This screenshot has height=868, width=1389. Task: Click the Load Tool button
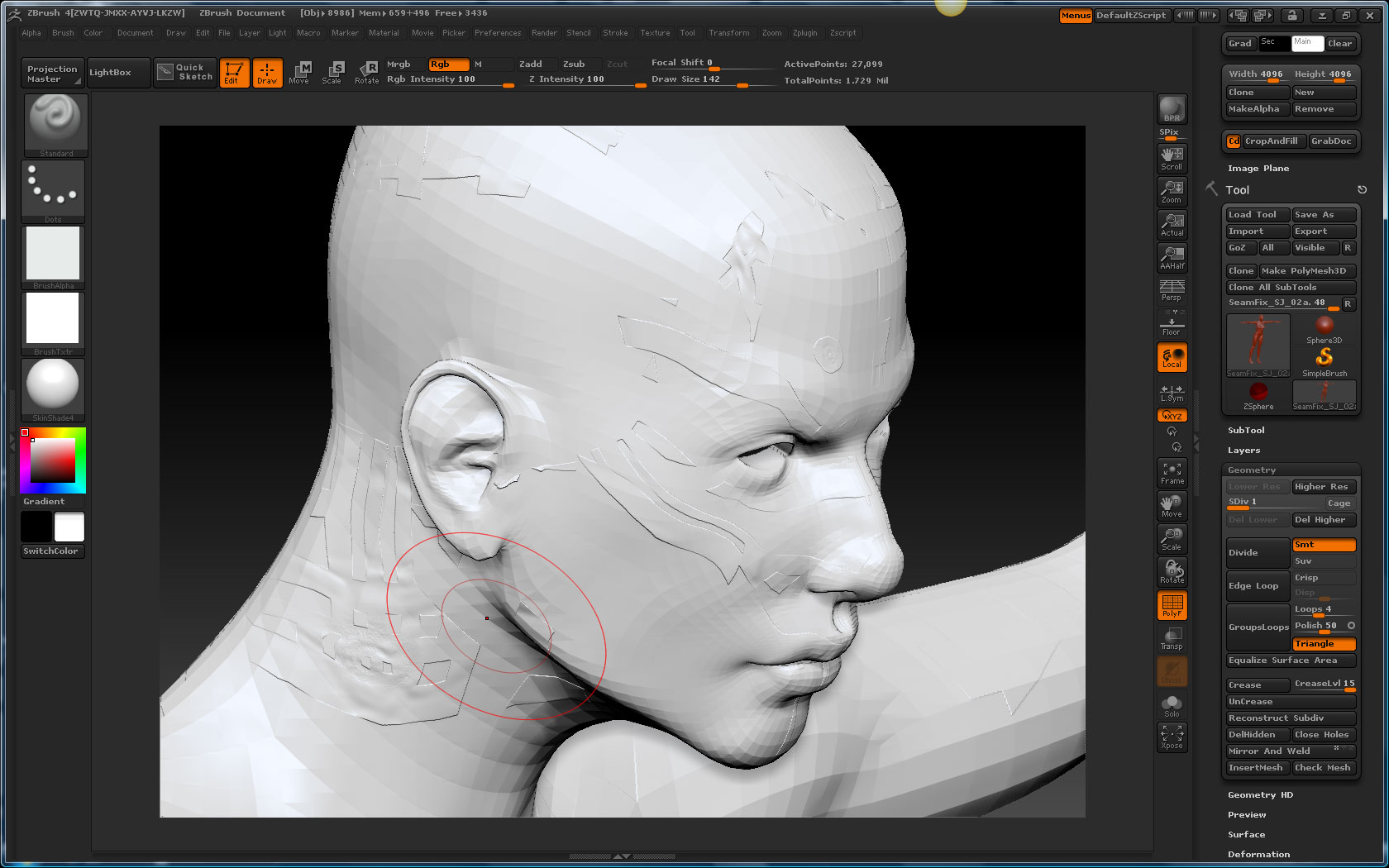click(x=1256, y=215)
